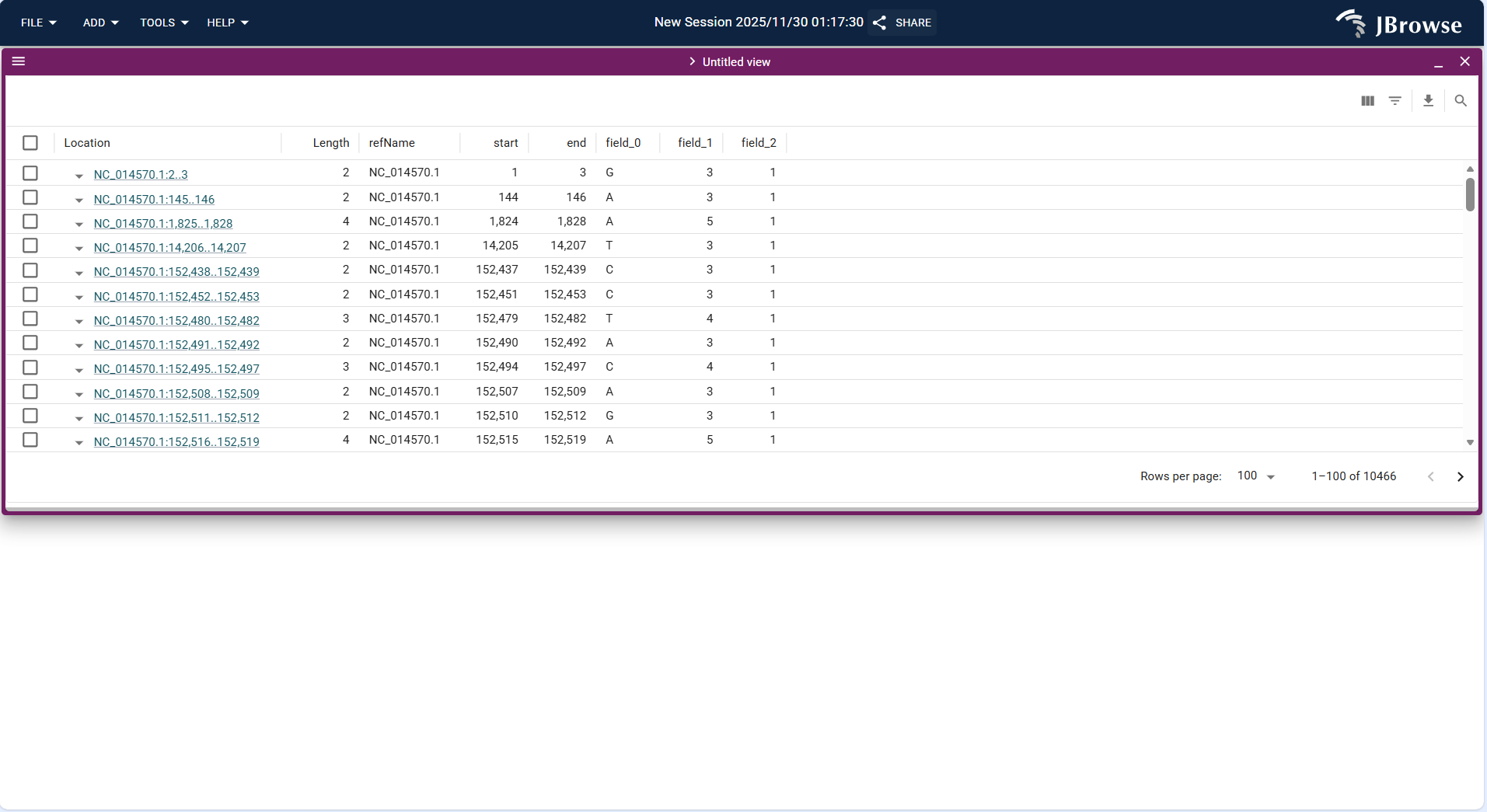The height and width of the screenshot is (812, 1487).
Task: Open the Rows per page dropdown
Action: tap(1254, 476)
